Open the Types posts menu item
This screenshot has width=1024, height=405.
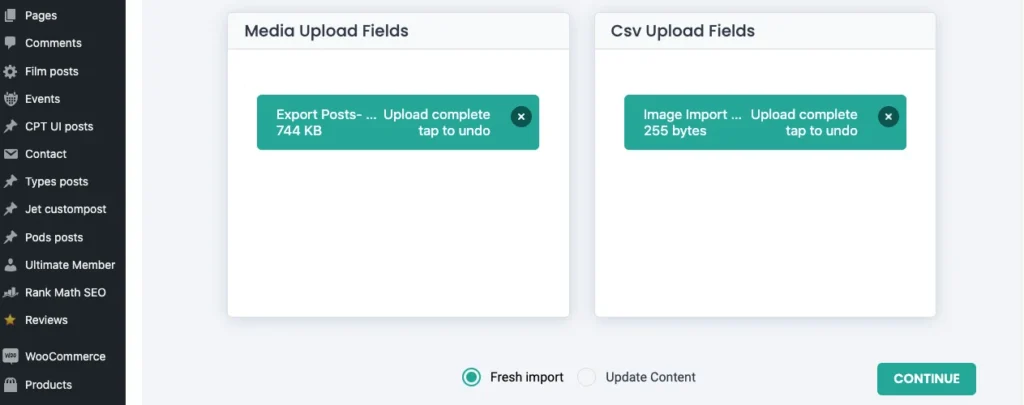click(56, 182)
